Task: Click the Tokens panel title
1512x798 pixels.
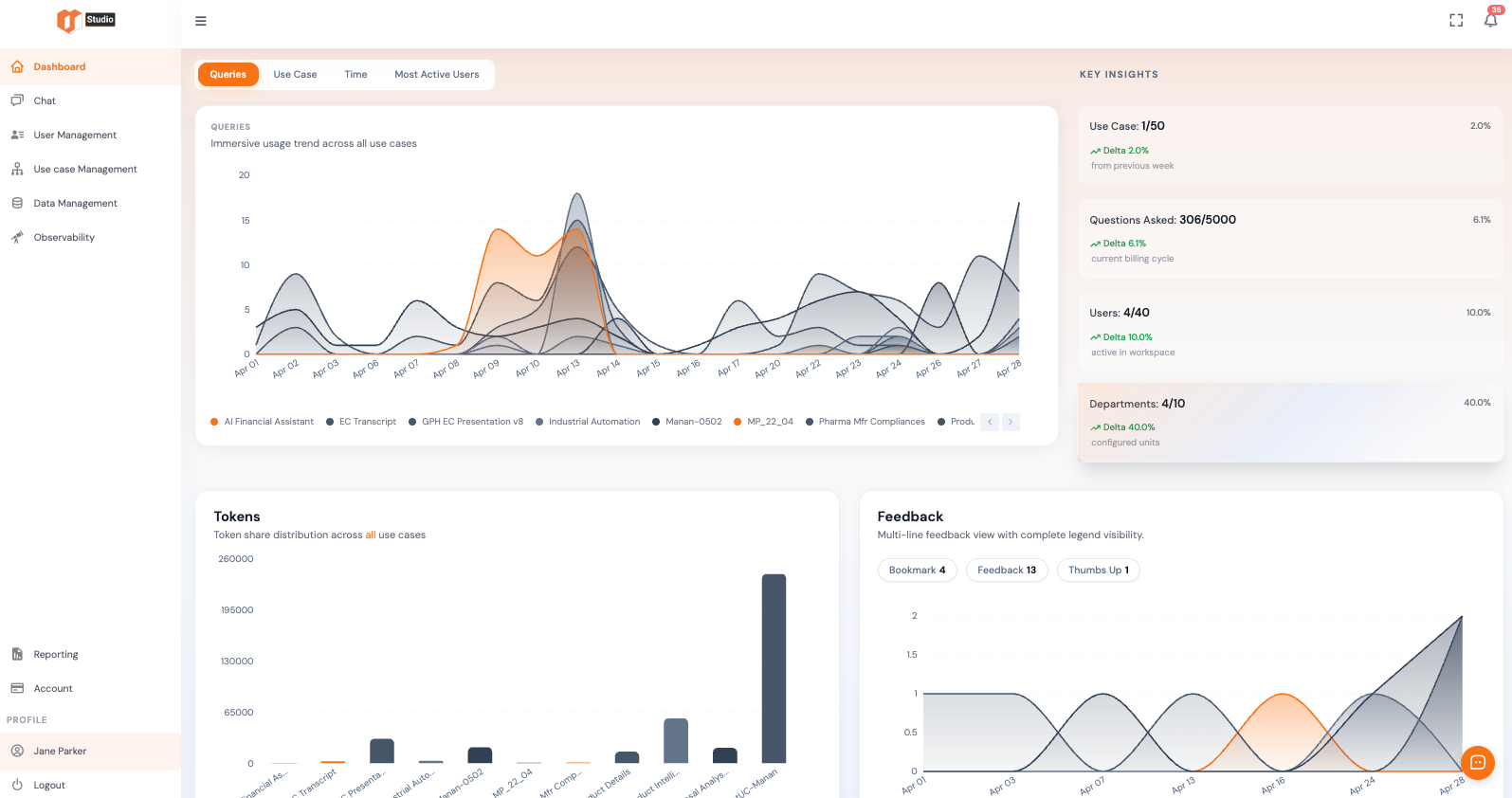Action: 237,517
